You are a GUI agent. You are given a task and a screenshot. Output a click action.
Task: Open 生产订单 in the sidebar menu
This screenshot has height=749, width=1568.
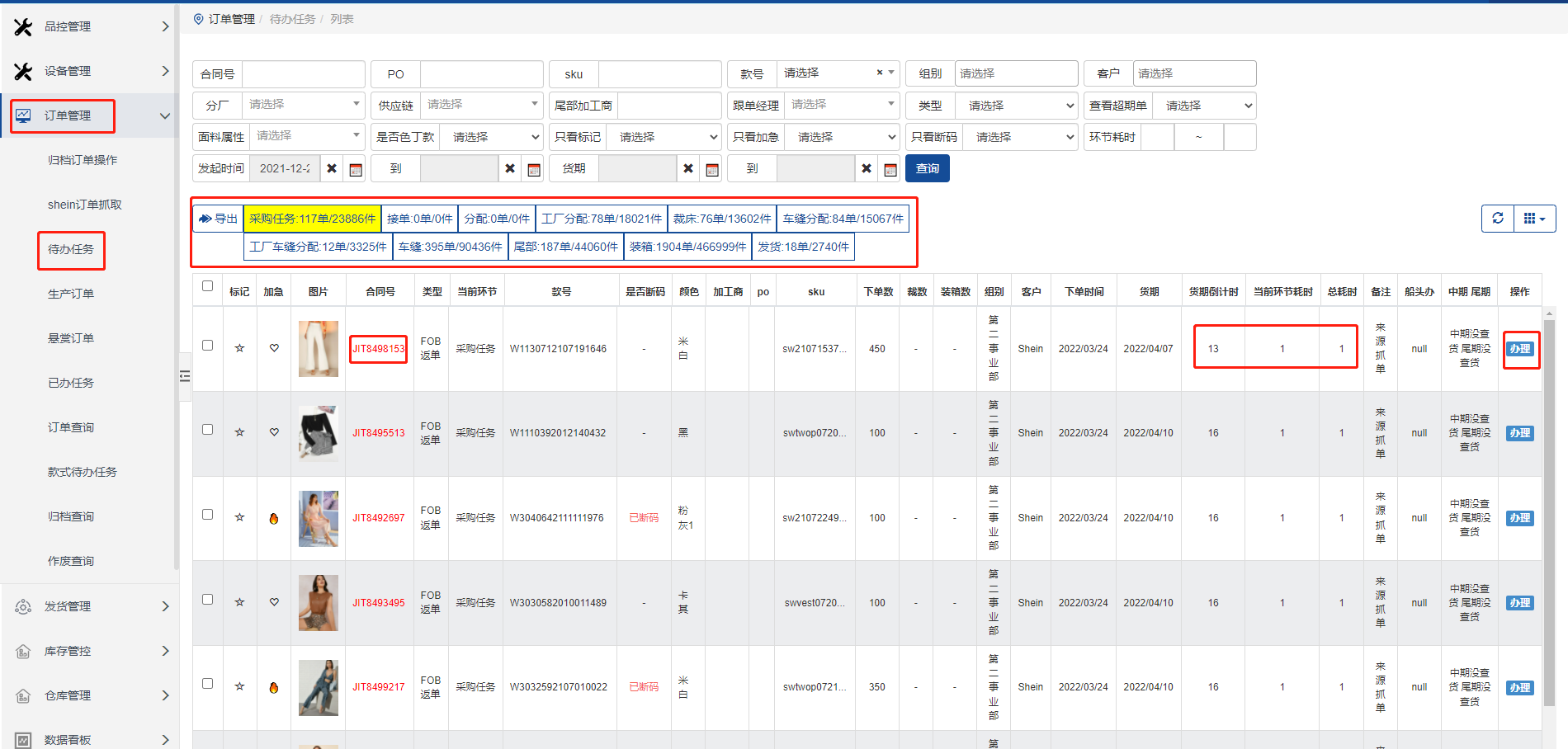pyautogui.click(x=71, y=294)
